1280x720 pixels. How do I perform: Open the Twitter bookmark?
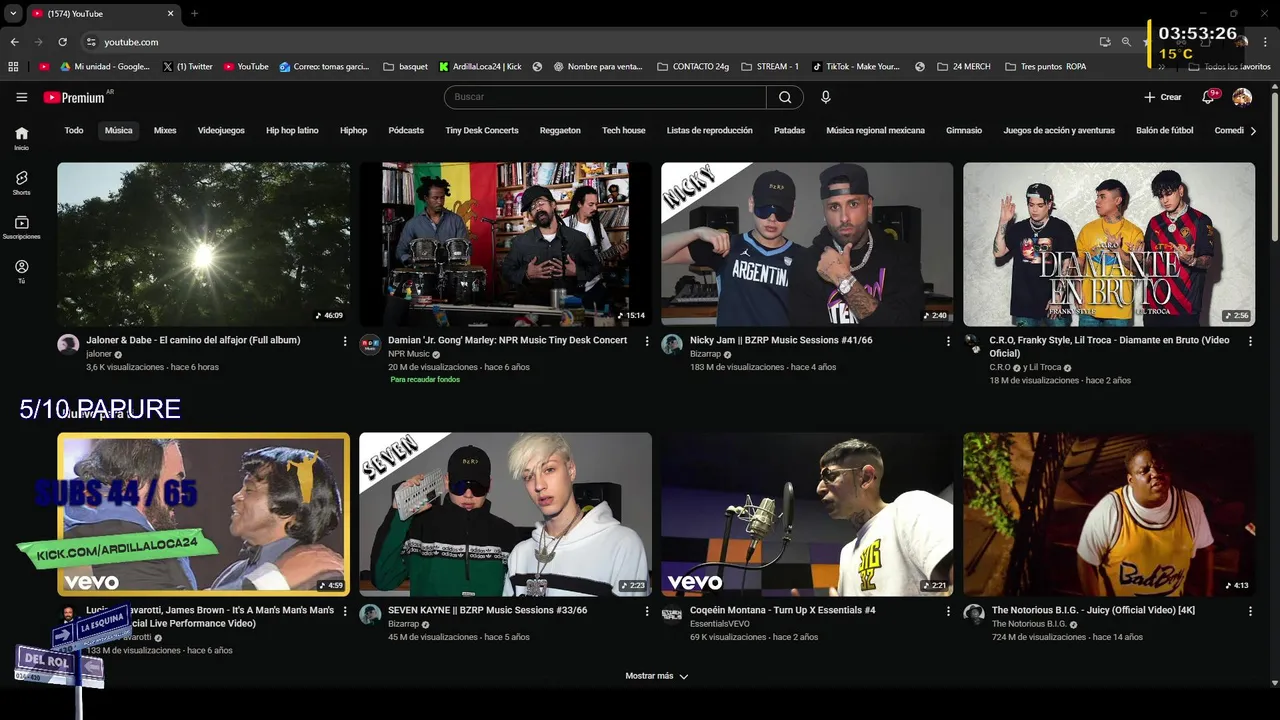click(187, 67)
